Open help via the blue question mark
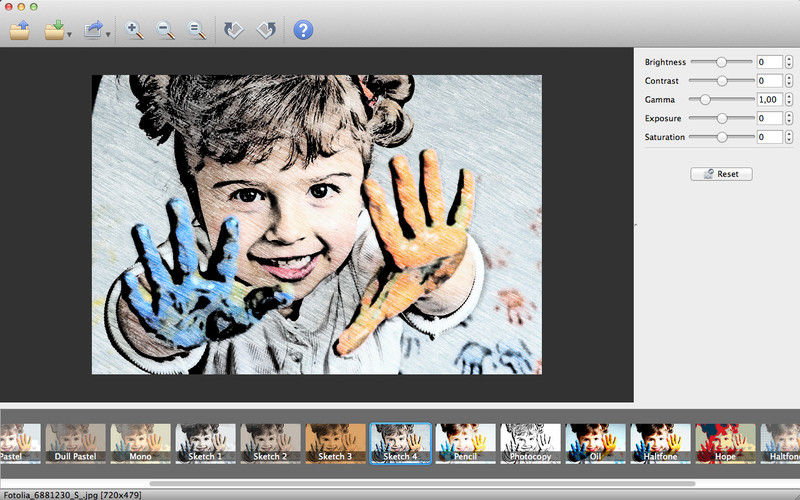The image size is (800, 500). (x=303, y=30)
